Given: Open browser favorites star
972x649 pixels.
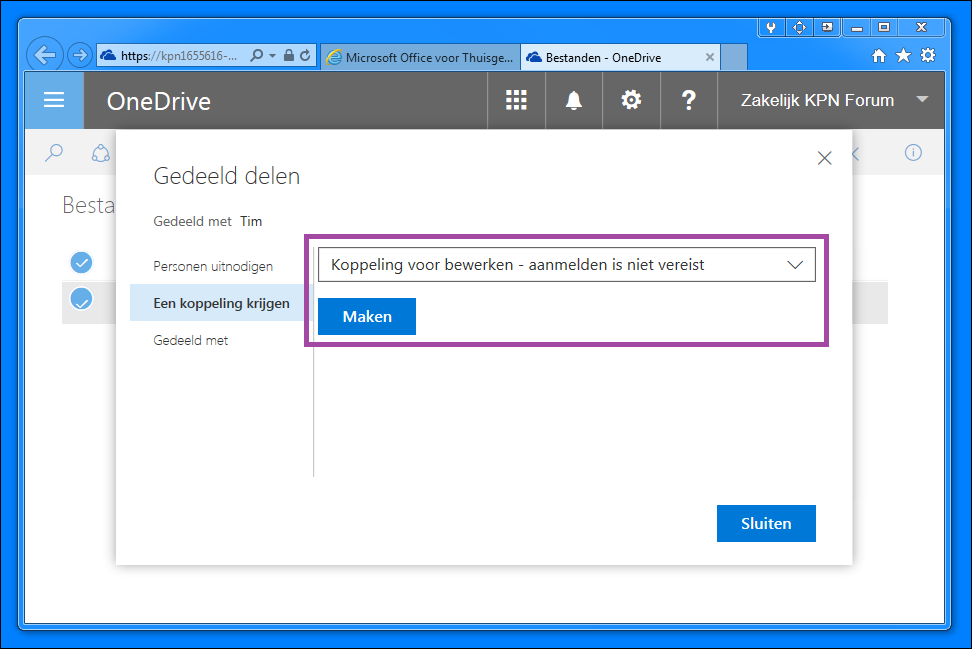Looking at the screenshot, I should coord(903,55).
